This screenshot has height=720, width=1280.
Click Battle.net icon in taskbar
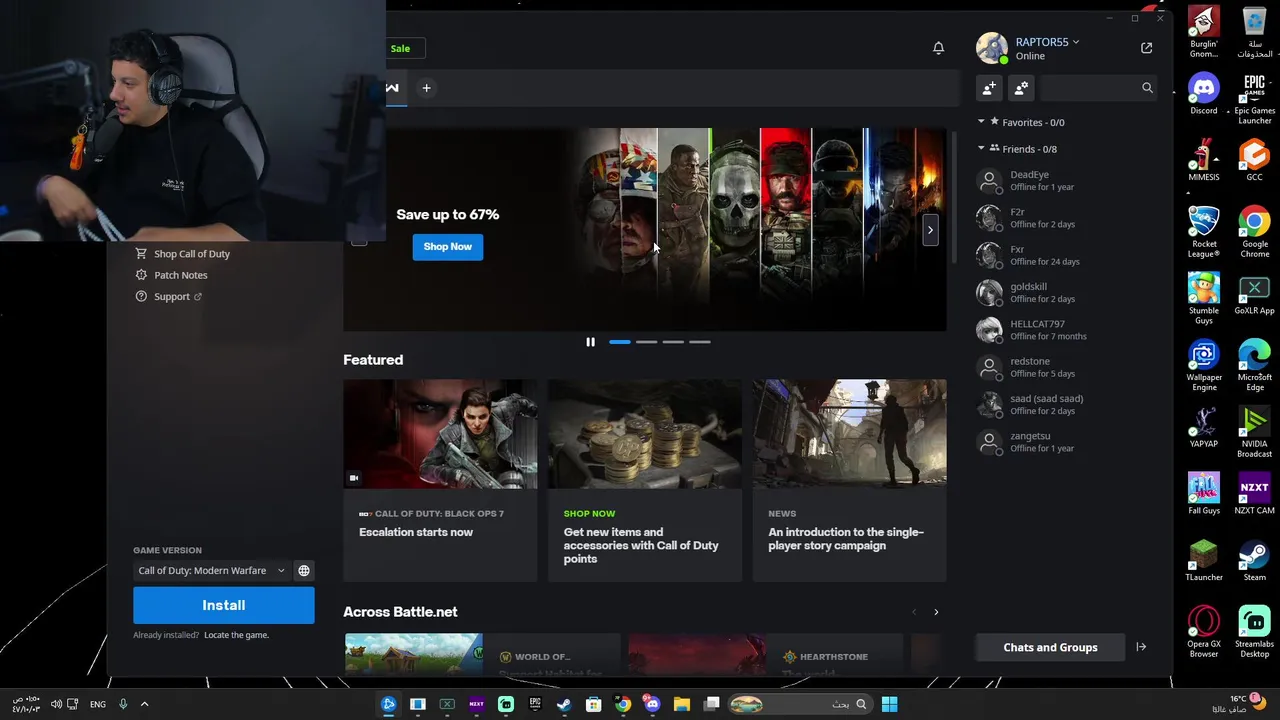(x=388, y=704)
